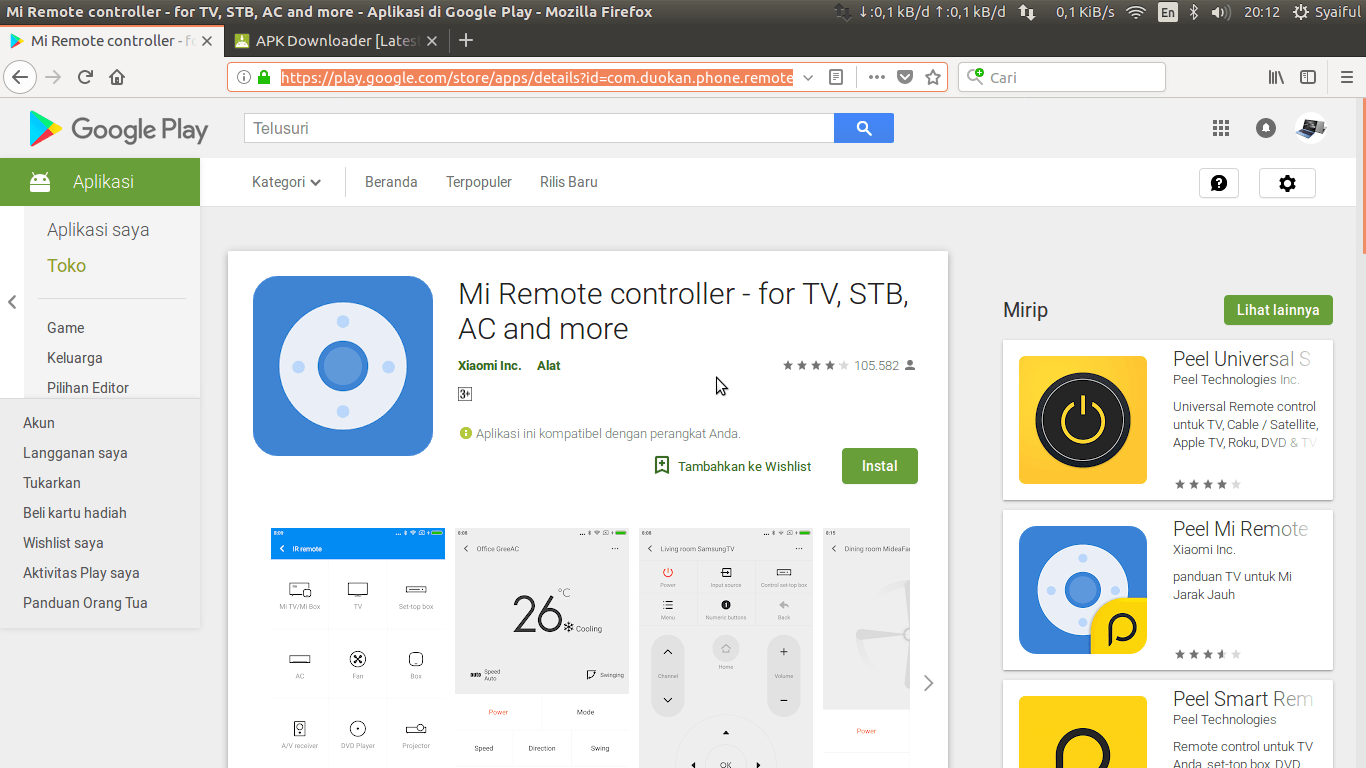Open the Google account avatar
Screen dimensions: 1366x768
(x=1311, y=128)
